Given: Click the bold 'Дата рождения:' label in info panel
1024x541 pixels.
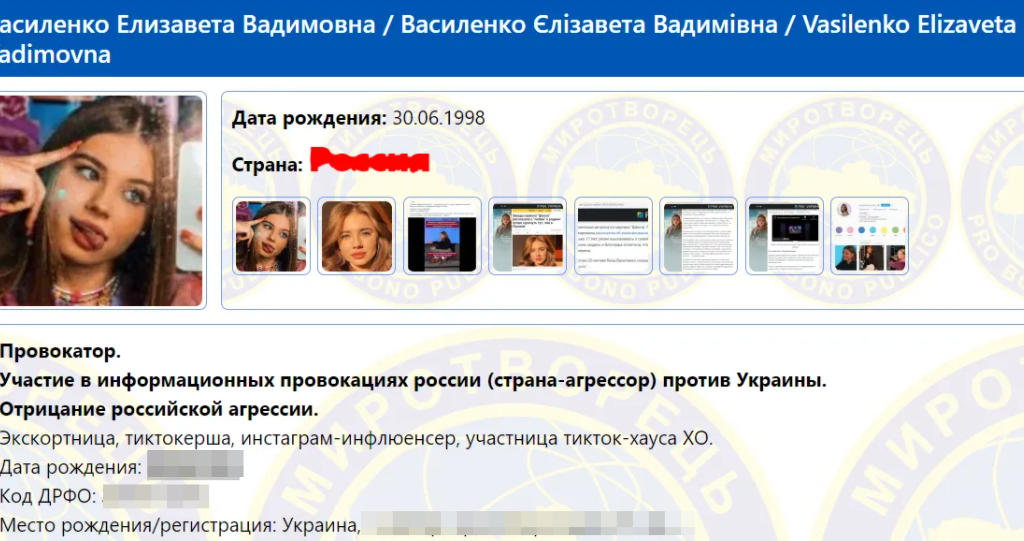Looking at the screenshot, I should pyautogui.click(x=308, y=118).
